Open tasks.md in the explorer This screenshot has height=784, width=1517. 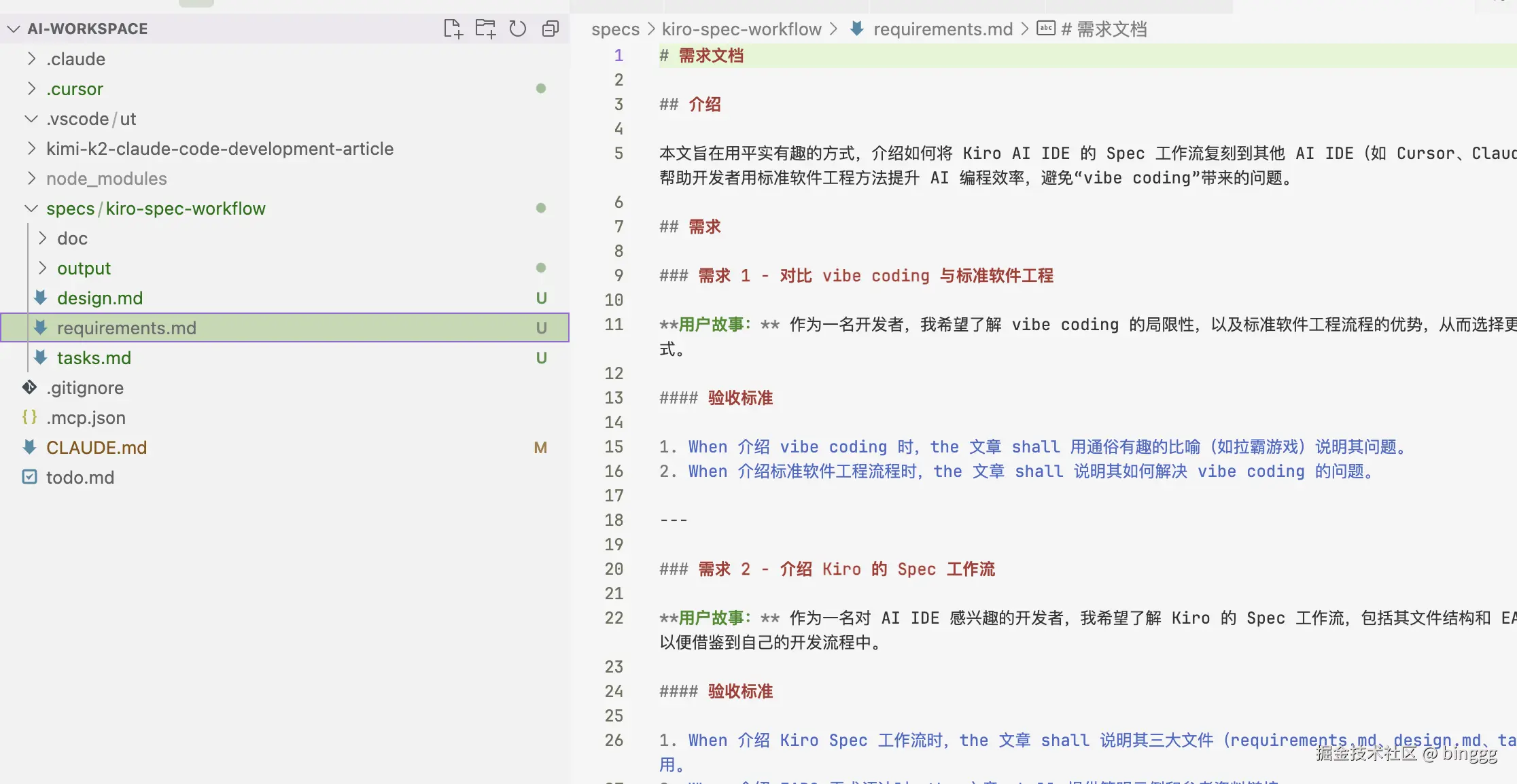pyautogui.click(x=94, y=357)
